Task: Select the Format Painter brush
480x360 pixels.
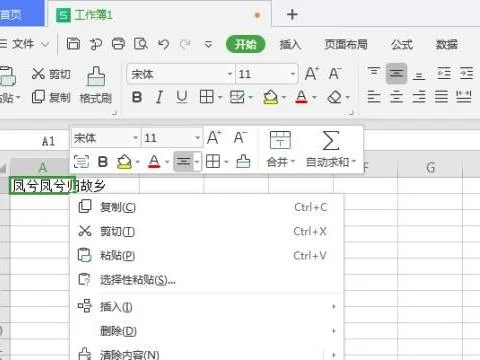Action: pos(96,85)
